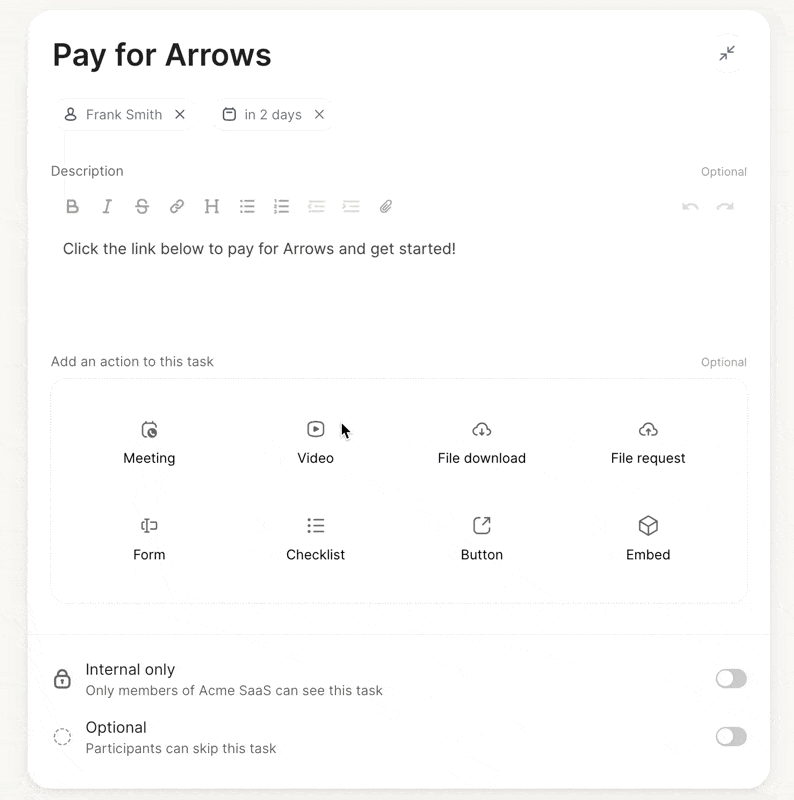
Task: Toggle bold formatting in description toolbar
Action: 72,207
